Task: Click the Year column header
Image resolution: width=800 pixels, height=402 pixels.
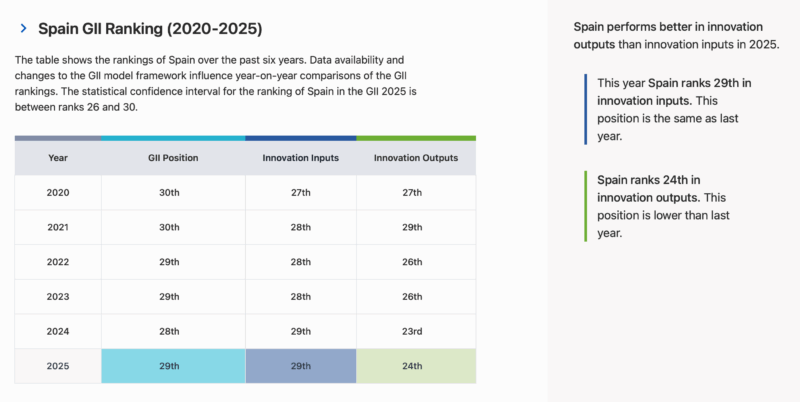Action: click(x=58, y=158)
